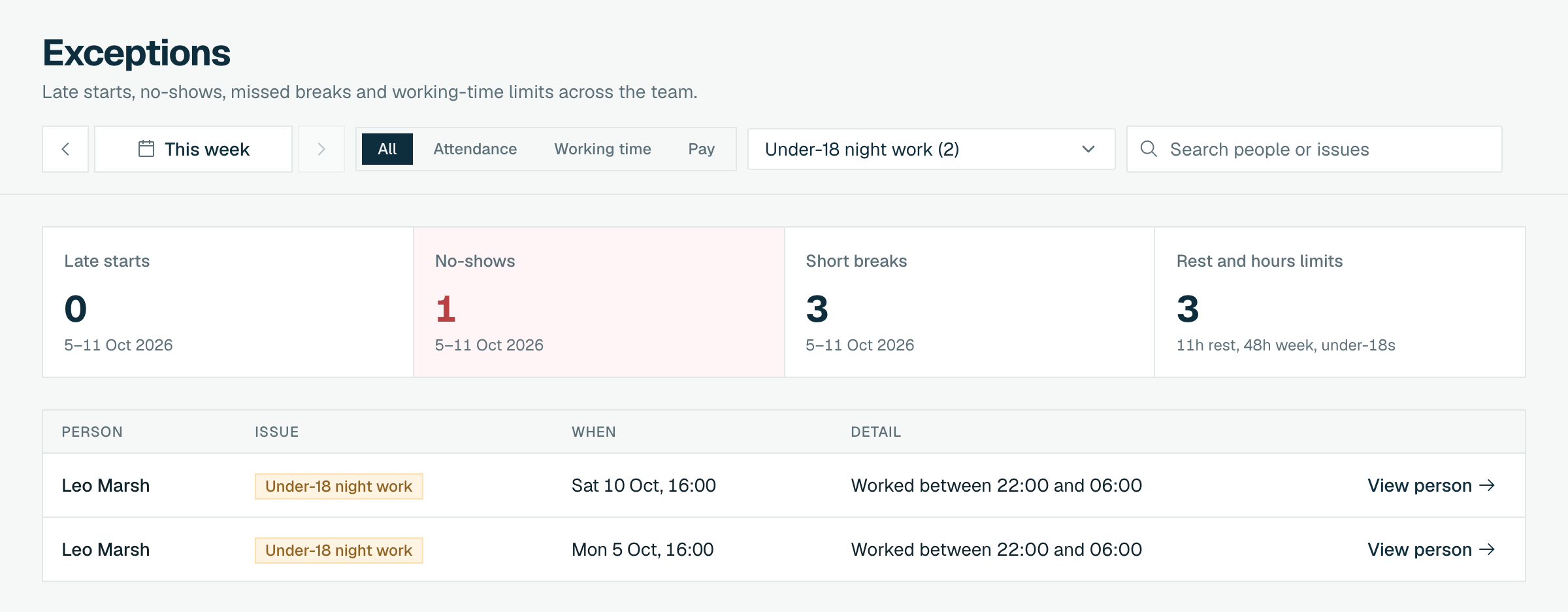This screenshot has width=1568, height=612.
Task: Click the 11h rest, 48h week, under-18s text
Action: coord(1286,345)
